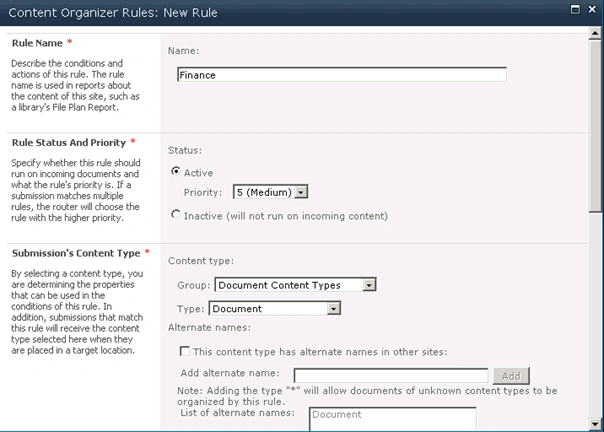Enable the alternate names in other sites checkbox
604x432 pixels.
(x=185, y=351)
